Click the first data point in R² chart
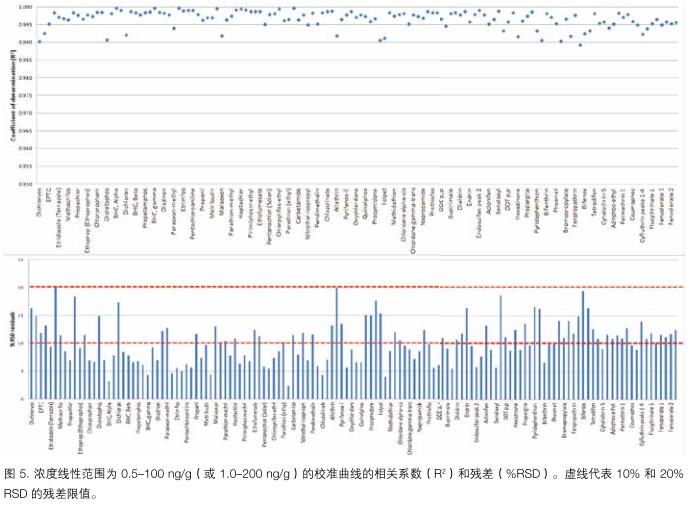This screenshot has width=692, height=506. pos(40,41)
